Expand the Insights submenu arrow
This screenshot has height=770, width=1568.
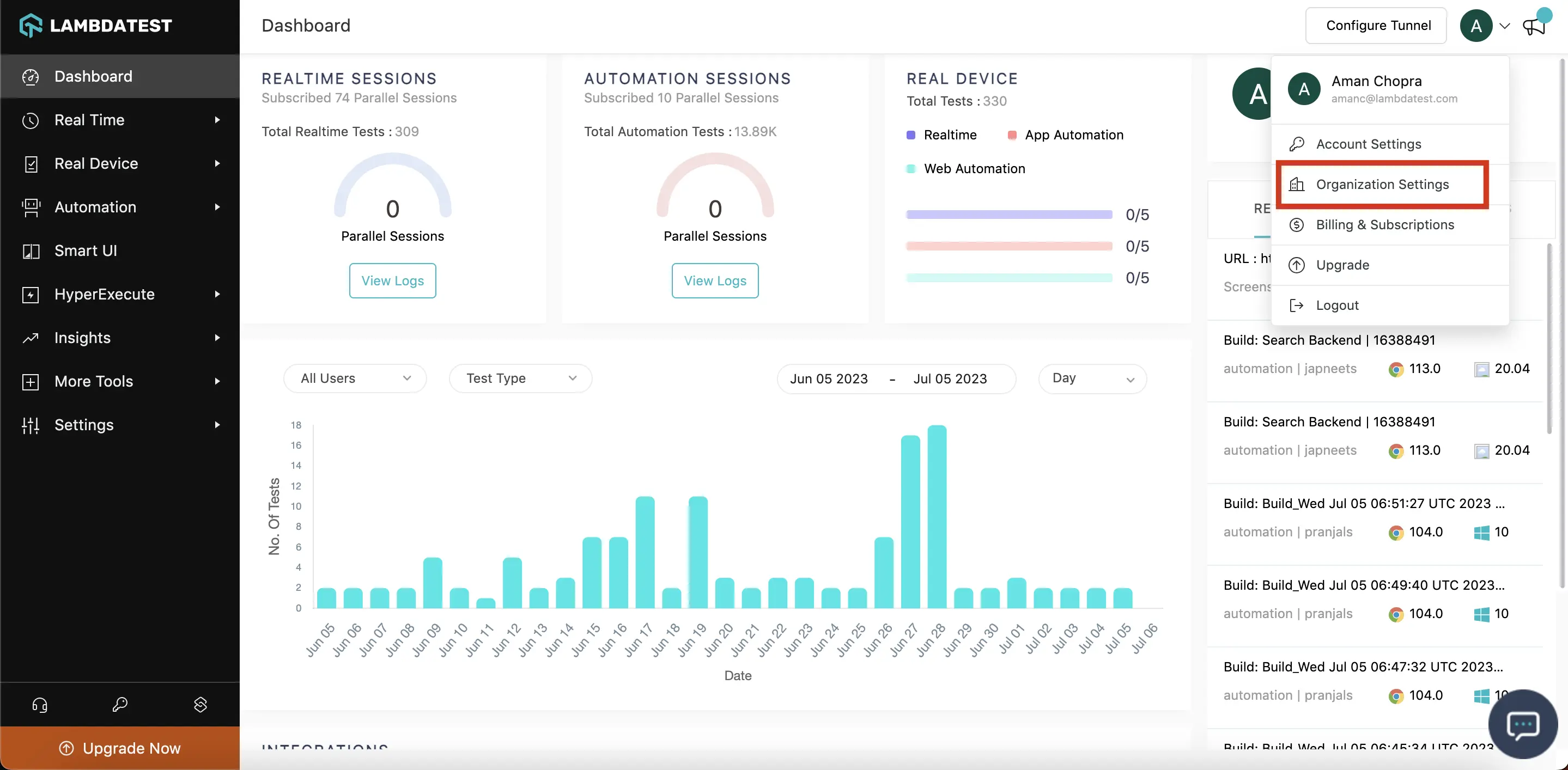coord(217,338)
